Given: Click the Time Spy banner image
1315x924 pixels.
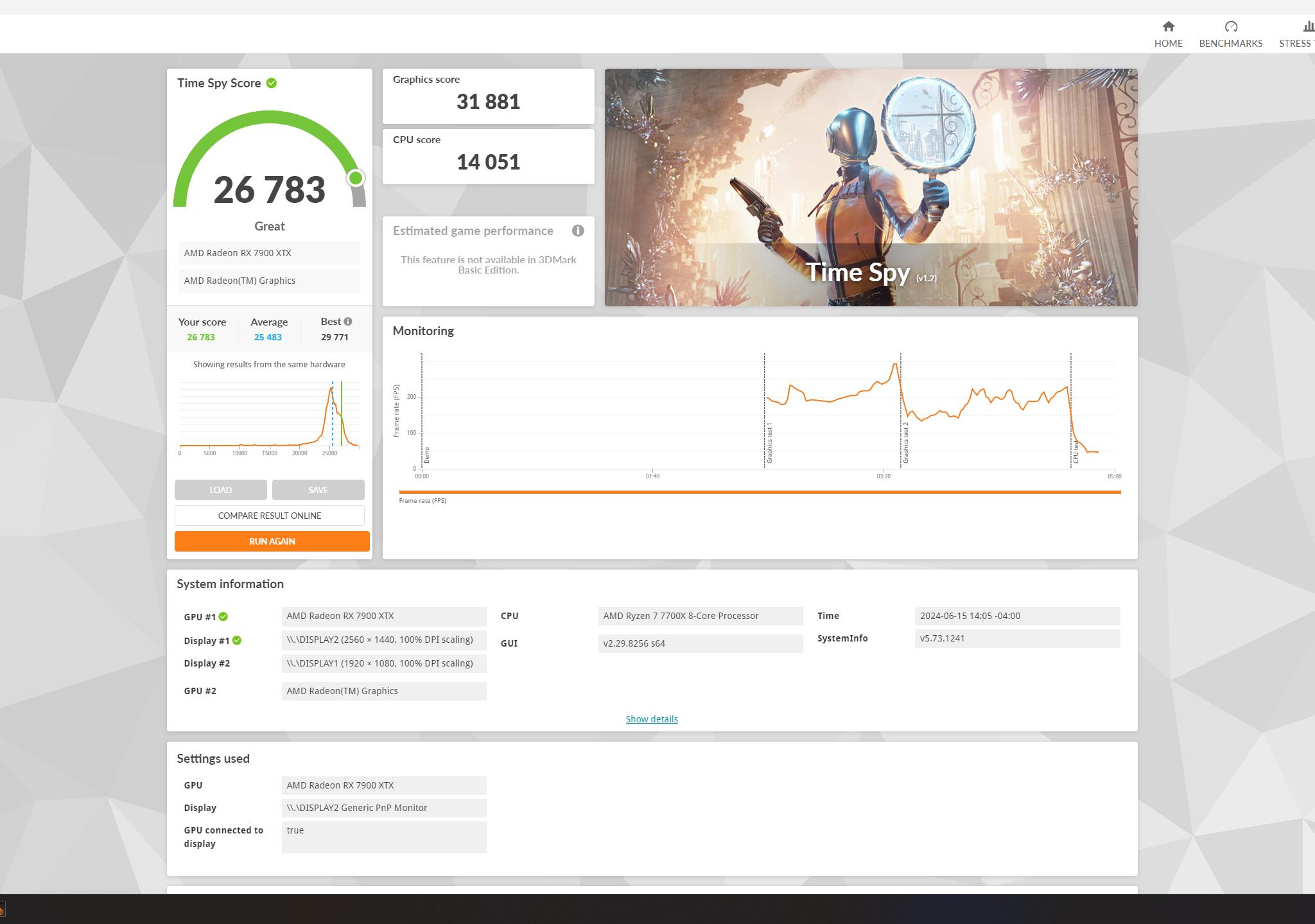Looking at the screenshot, I should click(871, 187).
